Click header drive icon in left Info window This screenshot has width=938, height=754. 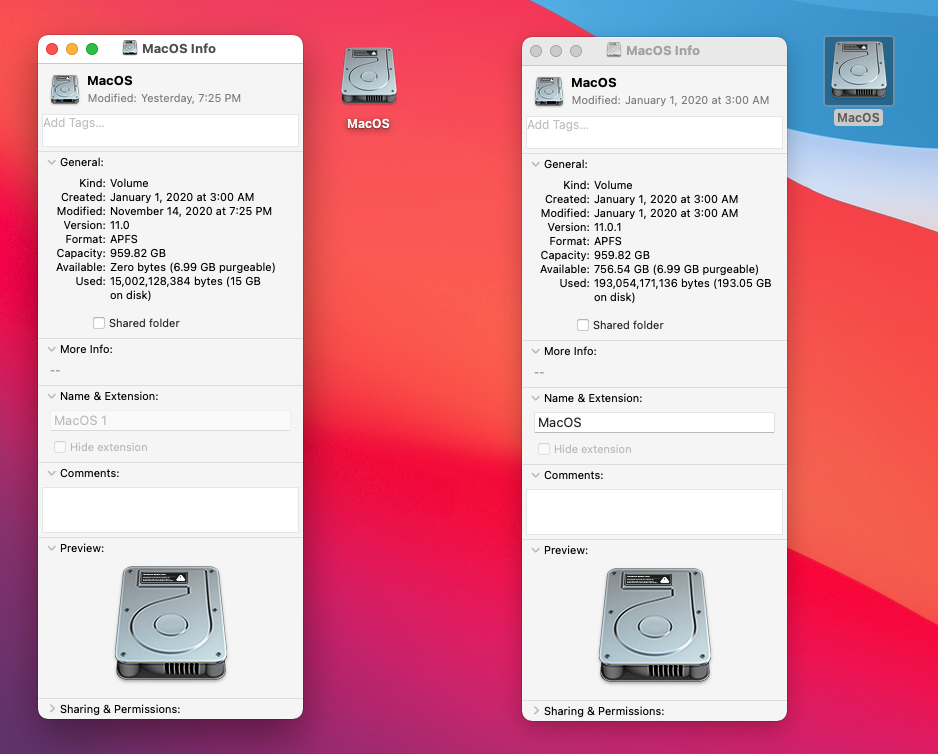coord(65,89)
